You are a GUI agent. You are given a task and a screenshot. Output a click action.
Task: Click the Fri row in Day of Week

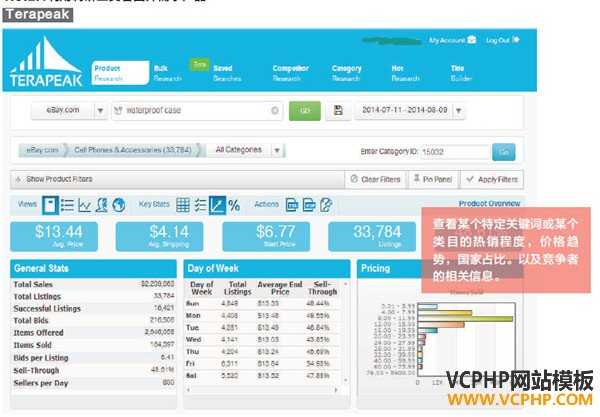click(262, 363)
